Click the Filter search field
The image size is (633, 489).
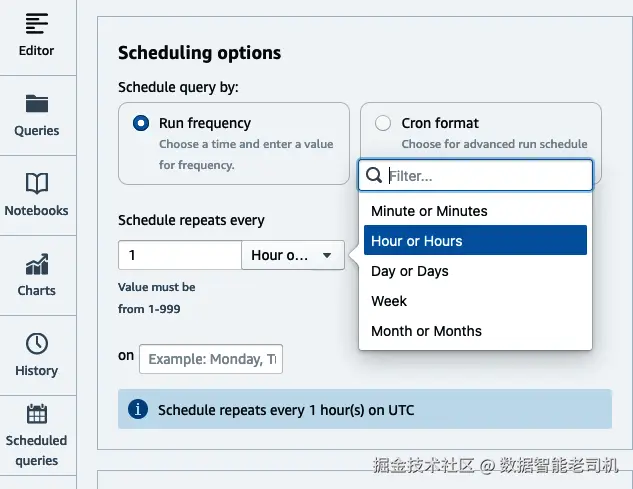point(487,176)
